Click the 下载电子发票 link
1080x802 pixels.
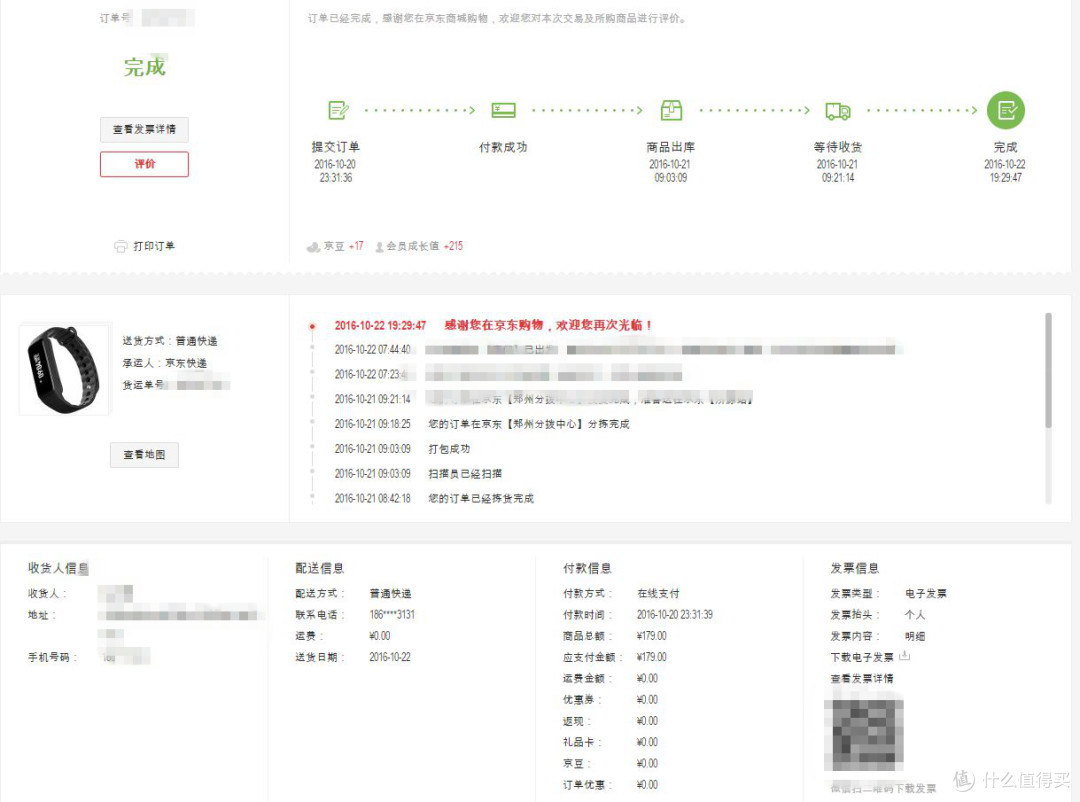click(x=862, y=657)
